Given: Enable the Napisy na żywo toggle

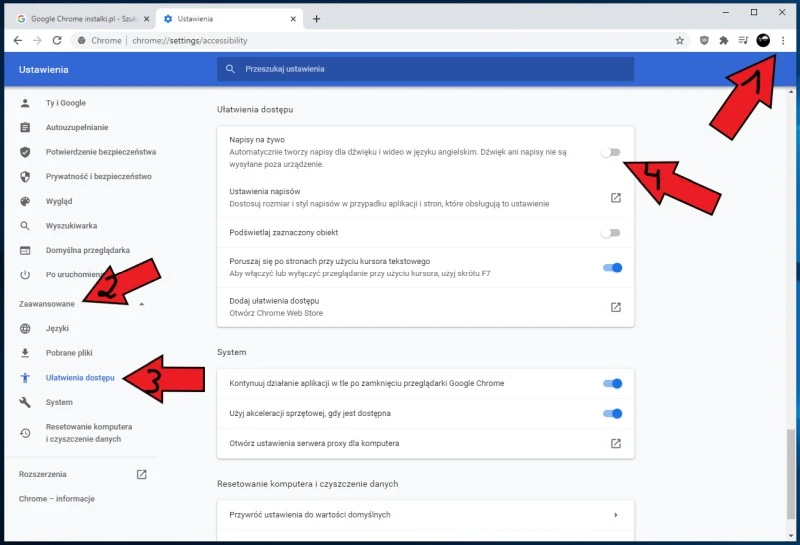Looking at the screenshot, I should [x=611, y=152].
